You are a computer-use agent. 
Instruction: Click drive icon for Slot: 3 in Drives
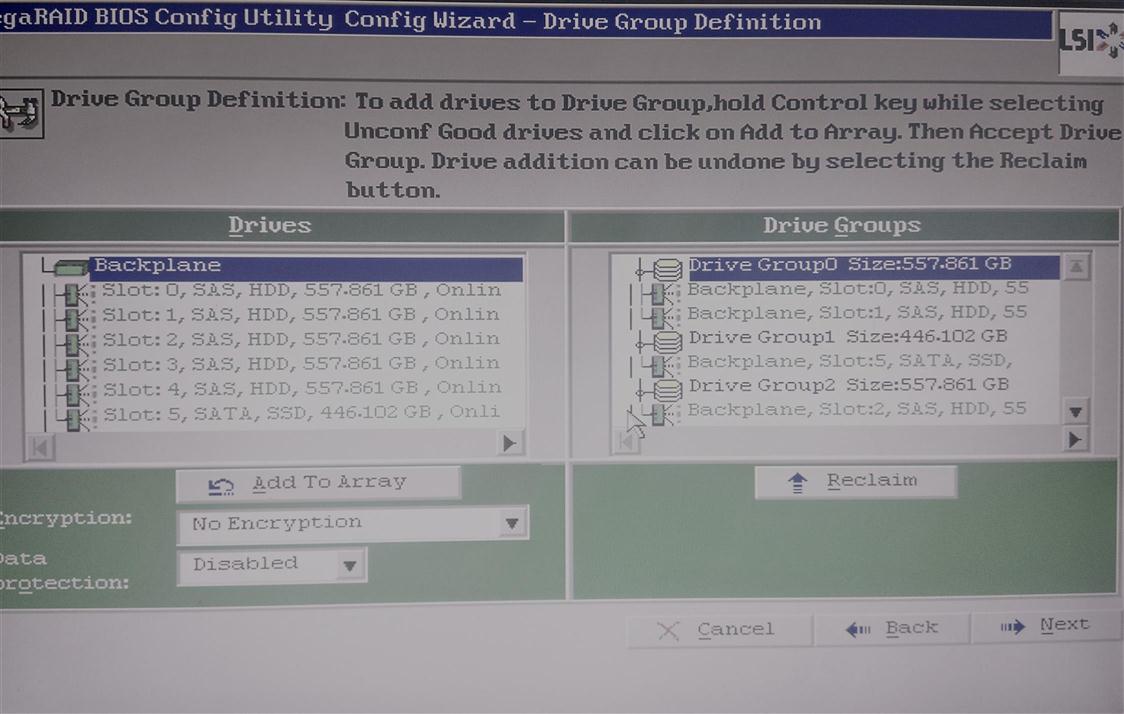coord(77,368)
